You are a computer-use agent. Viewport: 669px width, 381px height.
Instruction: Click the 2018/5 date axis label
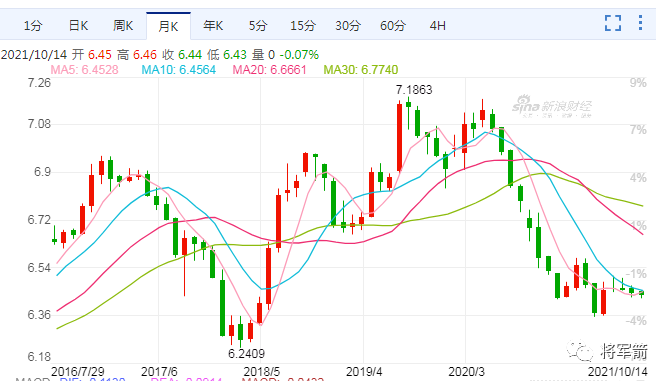tap(262, 371)
